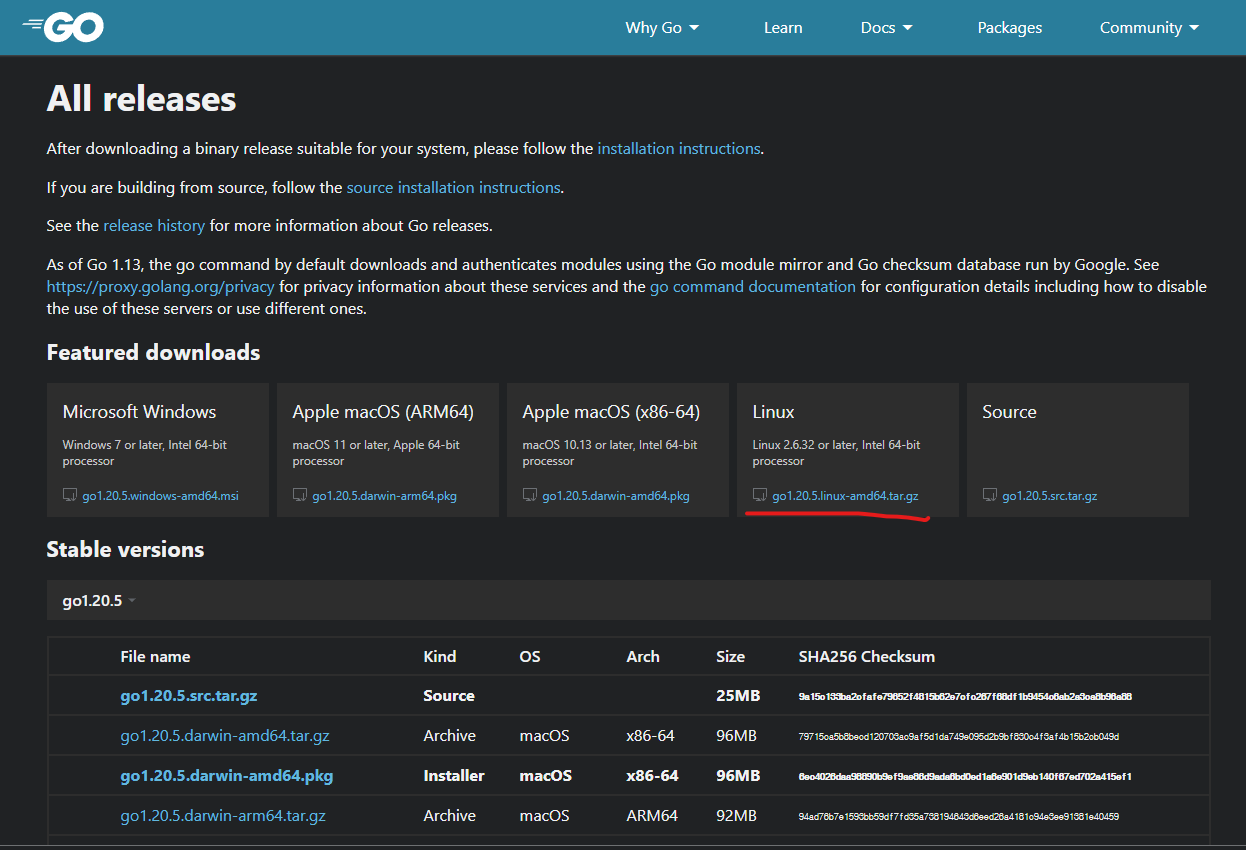This screenshot has height=850, width=1246.
Task: Click the Arch column header
Action: [x=643, y=657]
